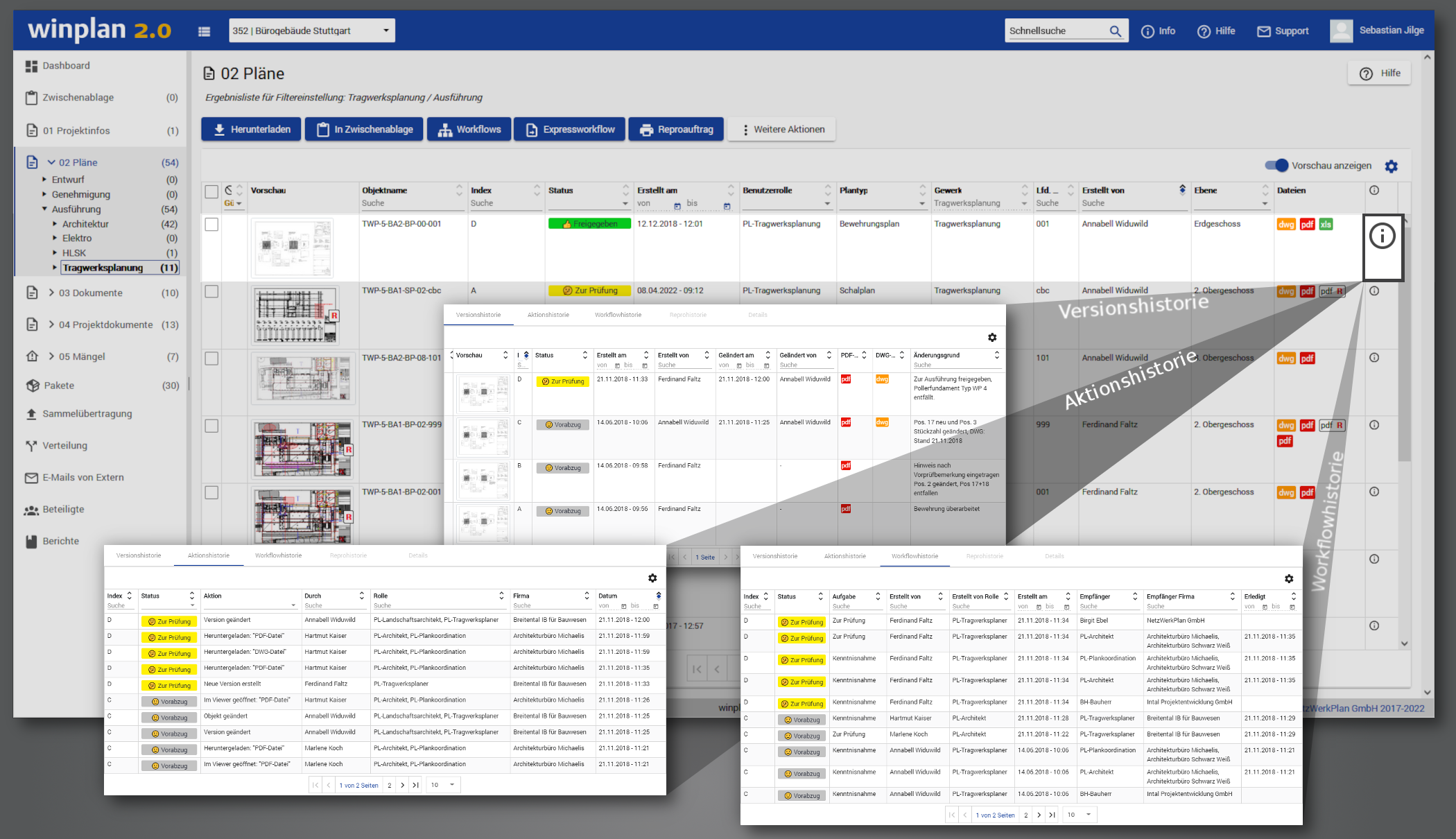Open the Plantyp filter dropdown

922,204
